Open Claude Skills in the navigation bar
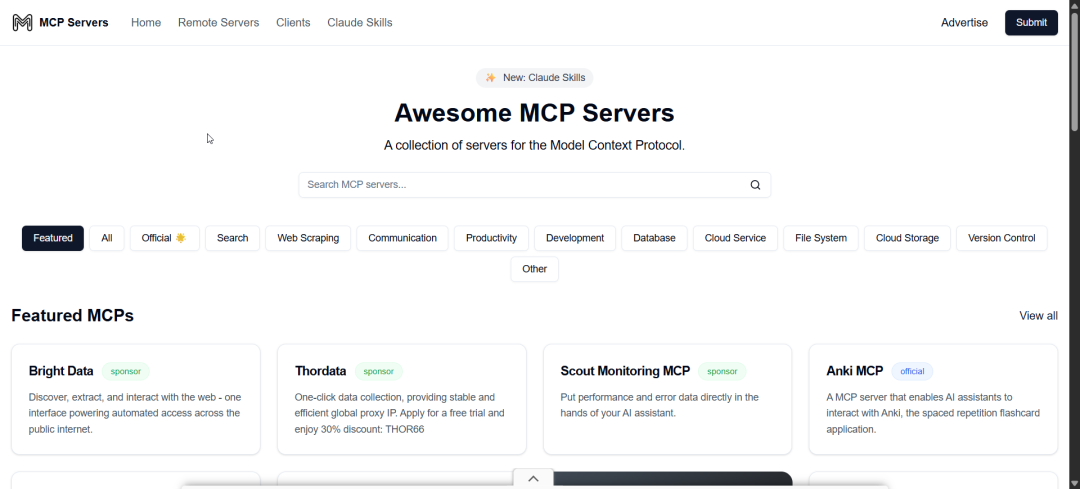 [x=360, y=23]
